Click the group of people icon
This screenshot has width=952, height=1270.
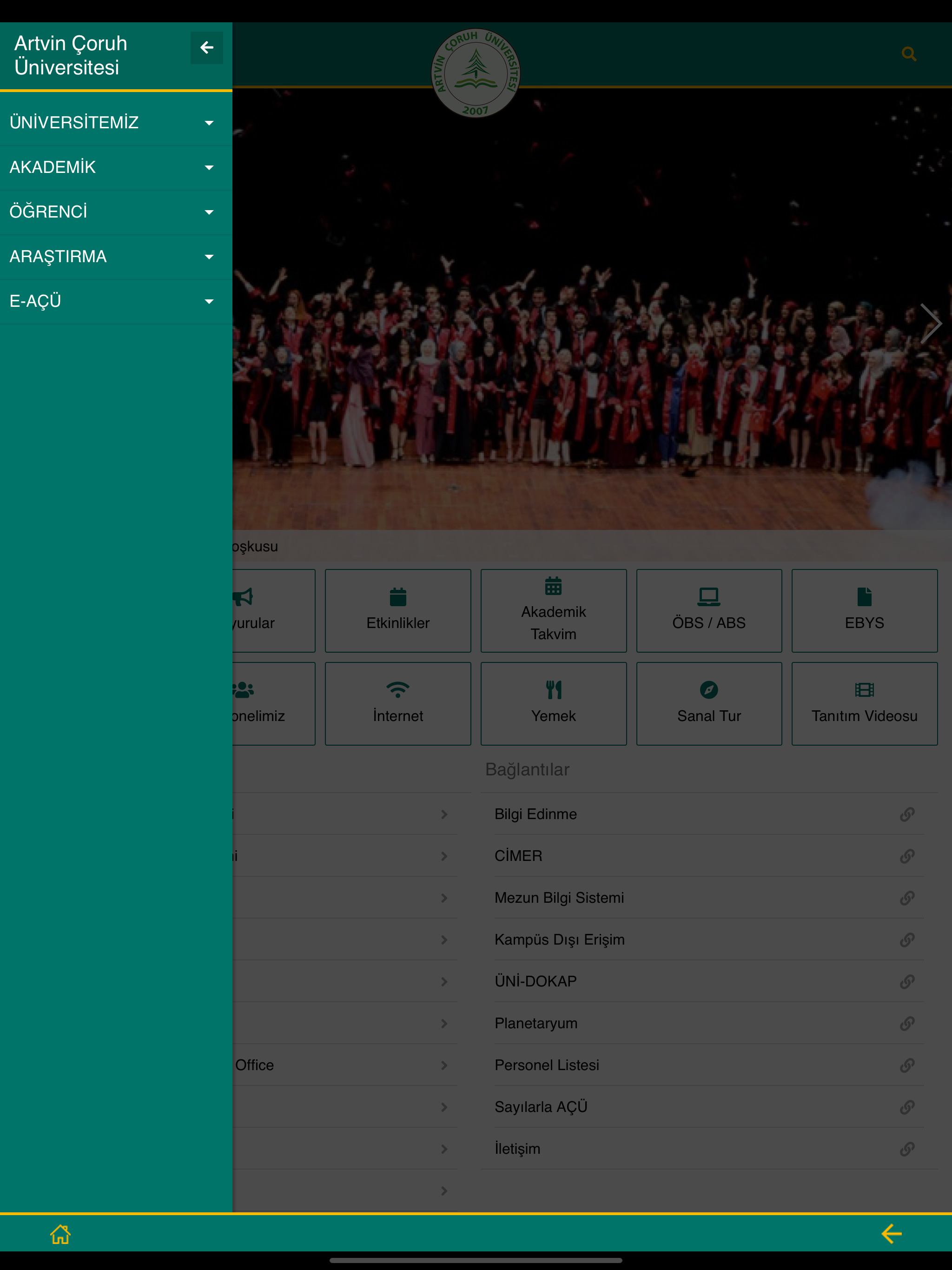pos(243,689)
